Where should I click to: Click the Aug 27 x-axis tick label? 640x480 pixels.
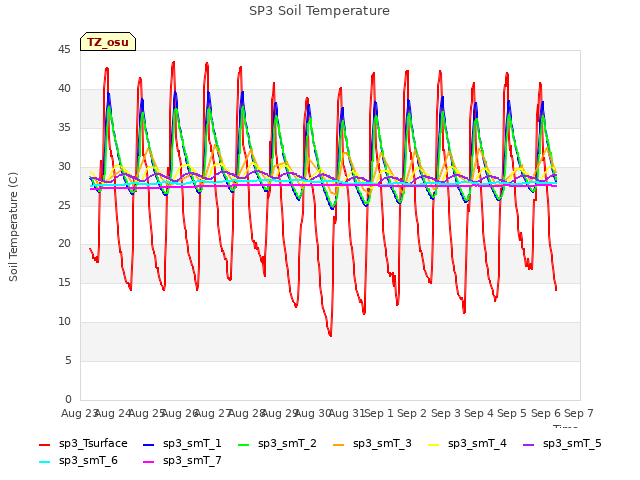[x=212, y=413]
